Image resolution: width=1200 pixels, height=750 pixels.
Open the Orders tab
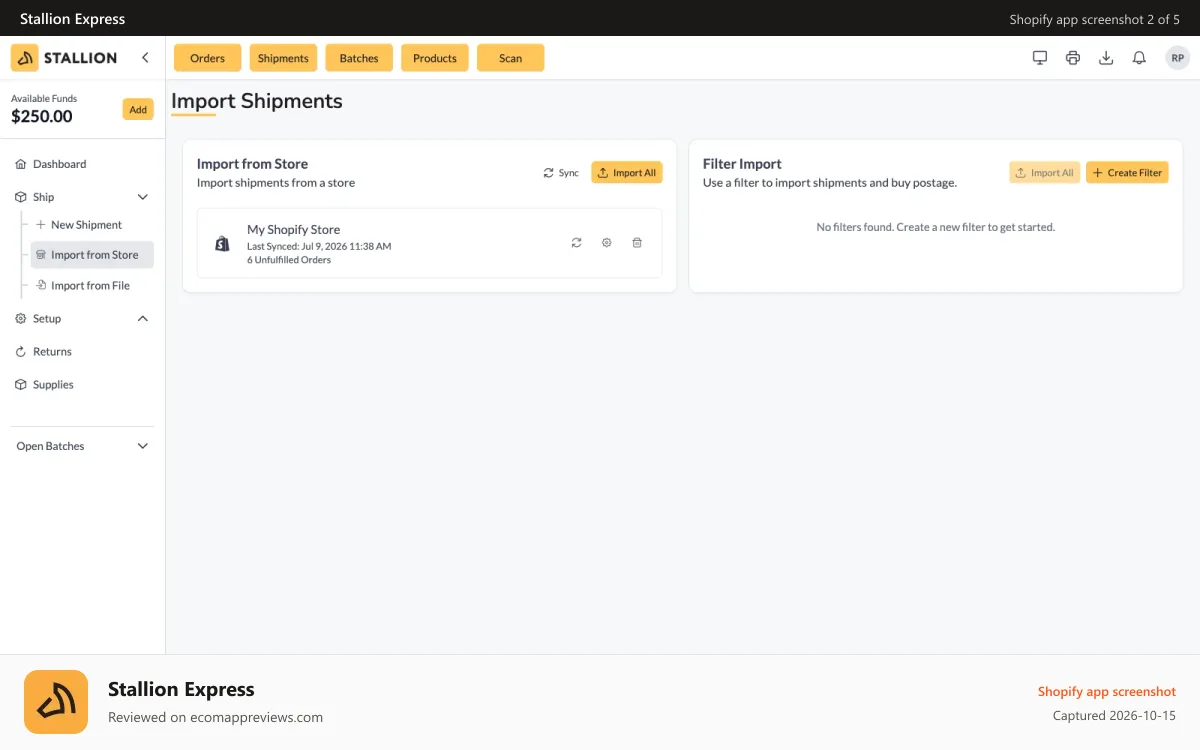(x=207, y=58)
